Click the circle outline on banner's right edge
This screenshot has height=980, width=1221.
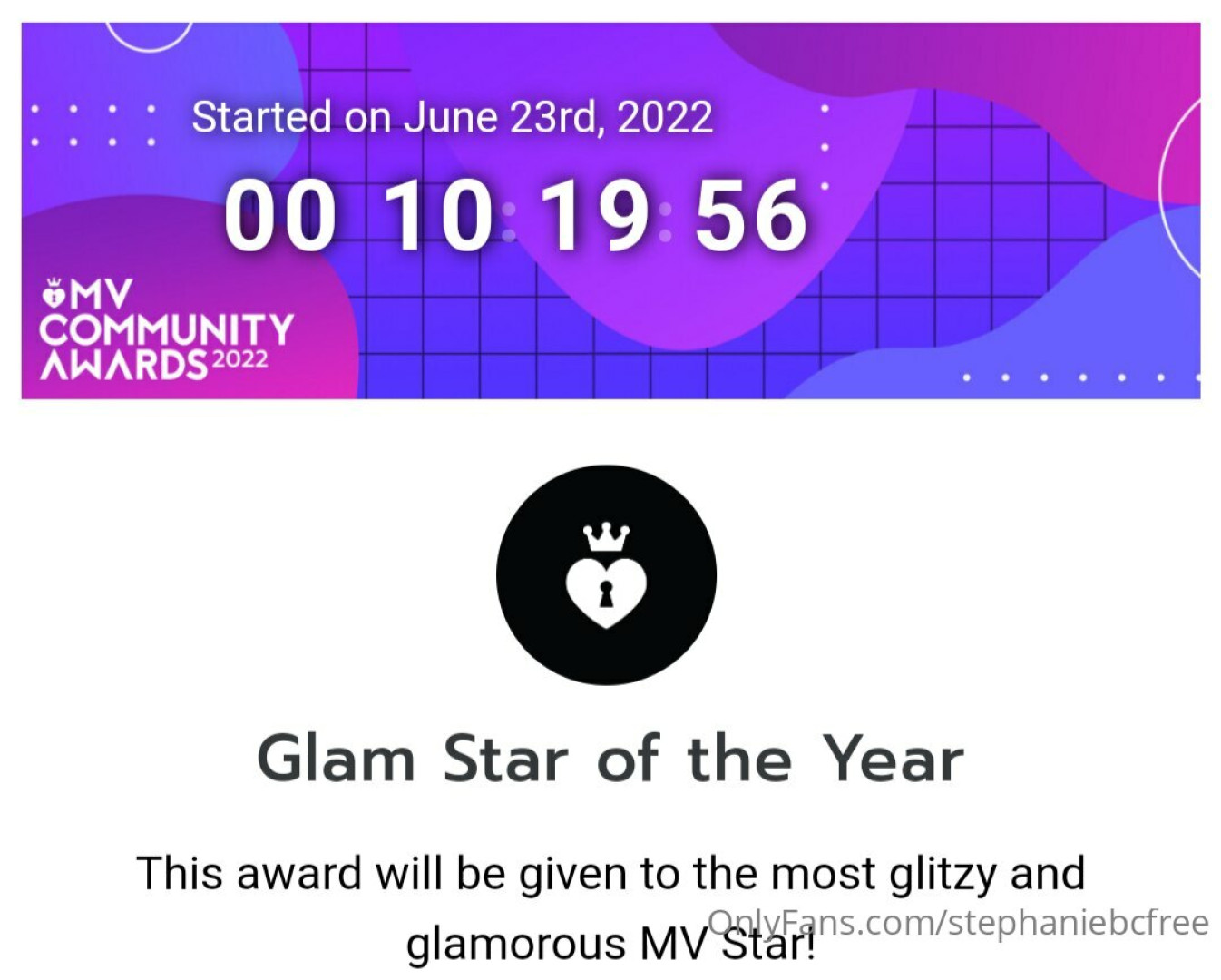point(1180,186)
